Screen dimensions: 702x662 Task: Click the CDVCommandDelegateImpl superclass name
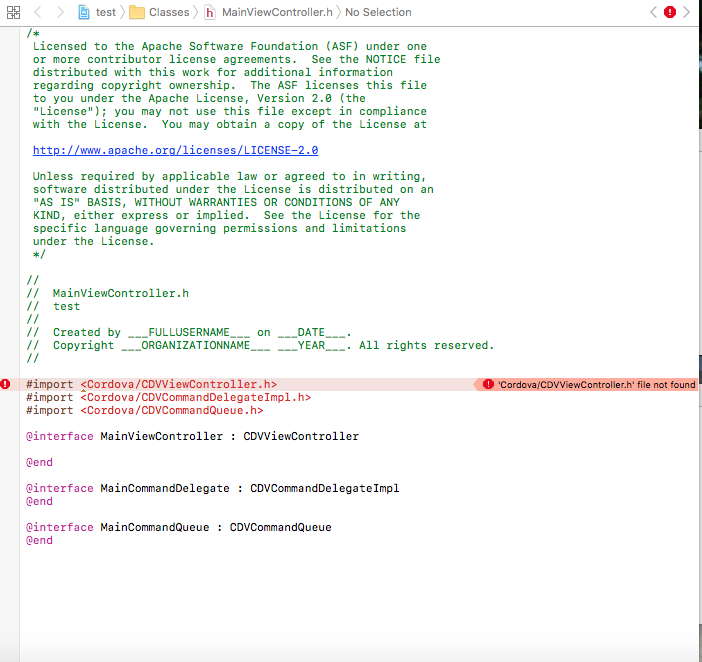325,488
